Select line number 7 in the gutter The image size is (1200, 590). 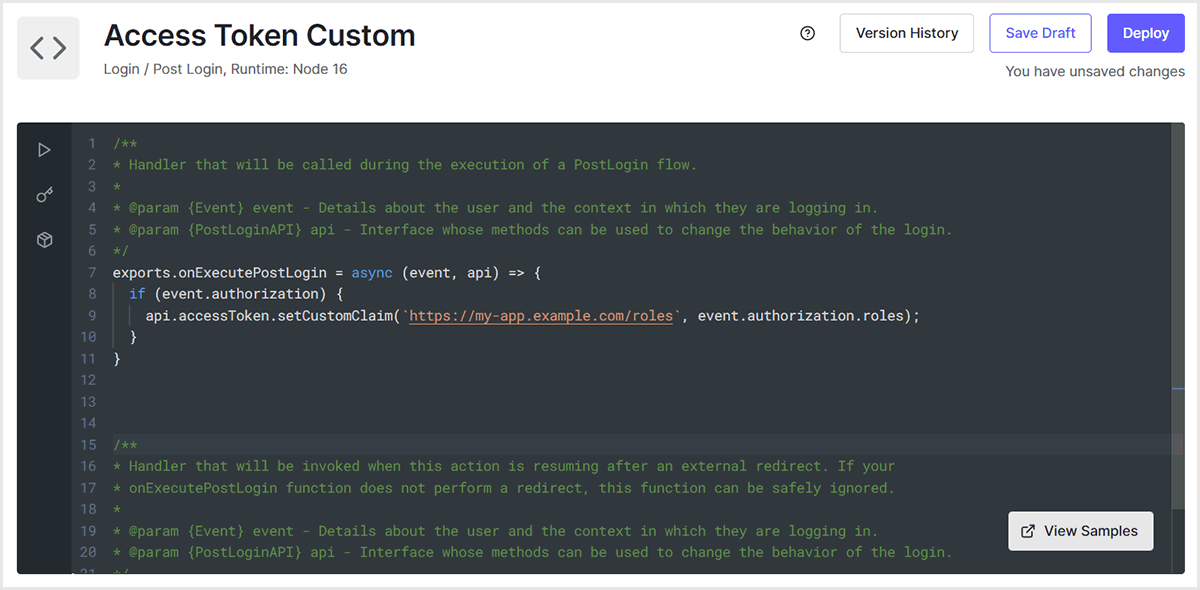pos(92,273)
